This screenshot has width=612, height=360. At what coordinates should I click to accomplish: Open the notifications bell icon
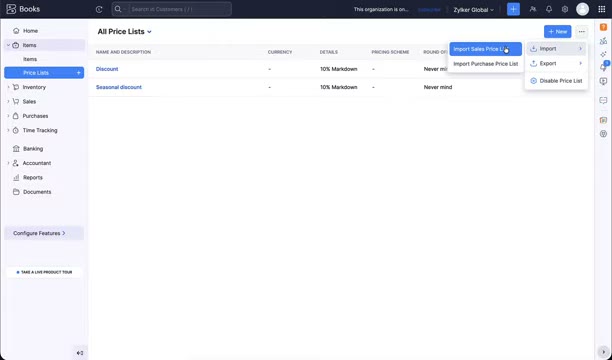click(549, 9)
